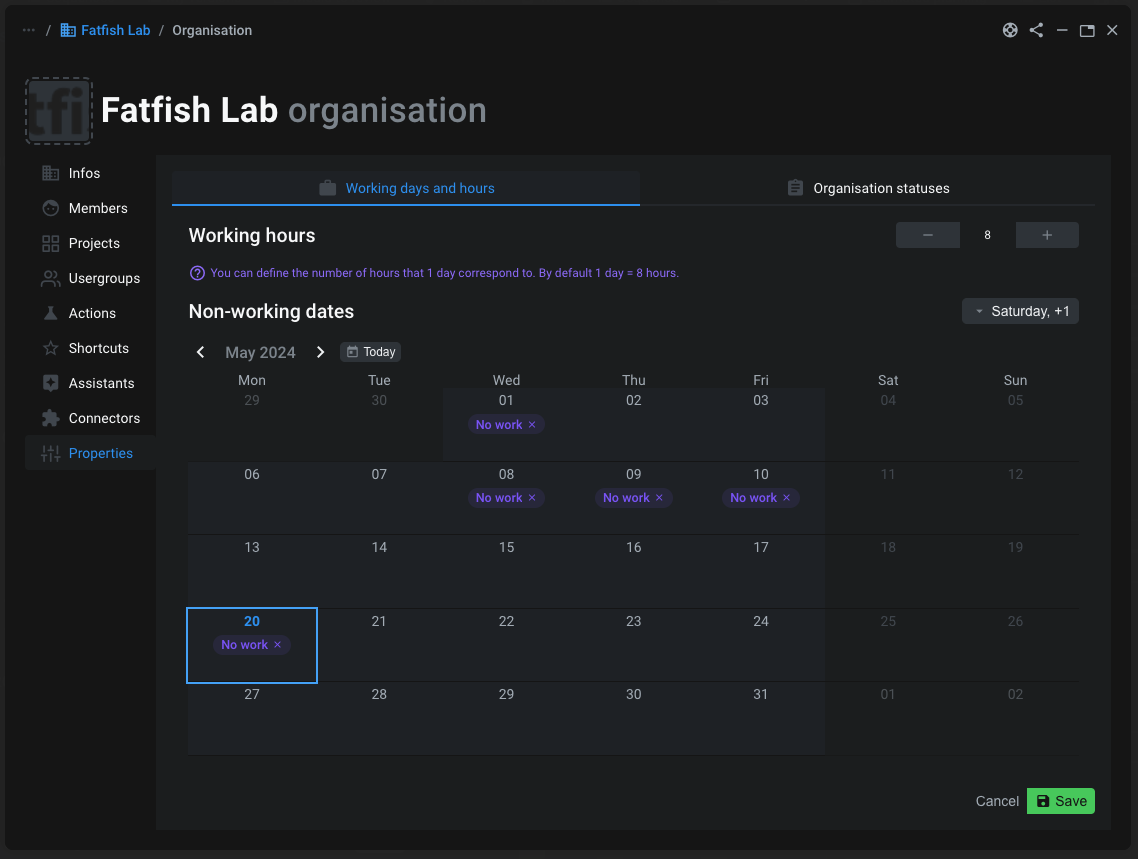Click the Actions flask icon
Viewport: 1138px width, 859px height.
click(x=50, y=313)
